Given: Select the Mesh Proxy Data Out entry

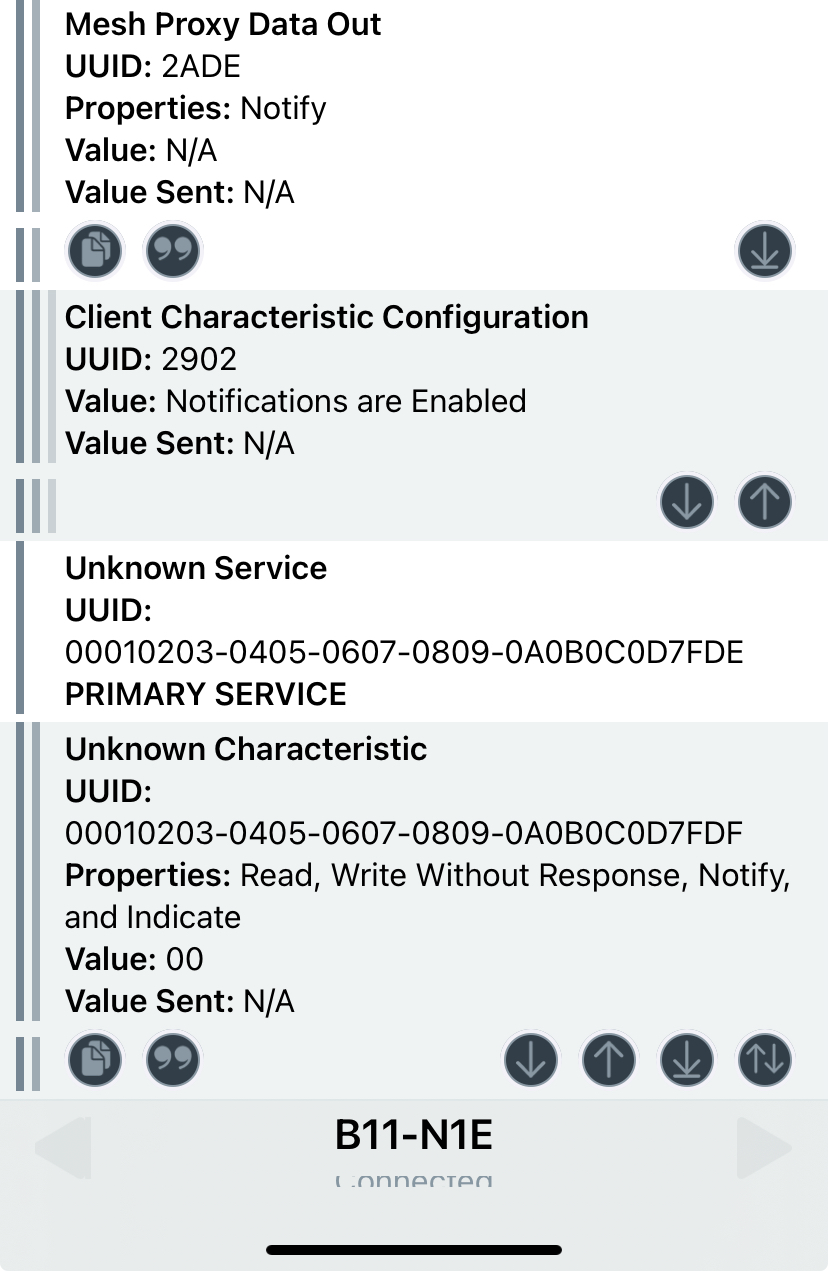Looking at the screenshot, I should [414, 108].
